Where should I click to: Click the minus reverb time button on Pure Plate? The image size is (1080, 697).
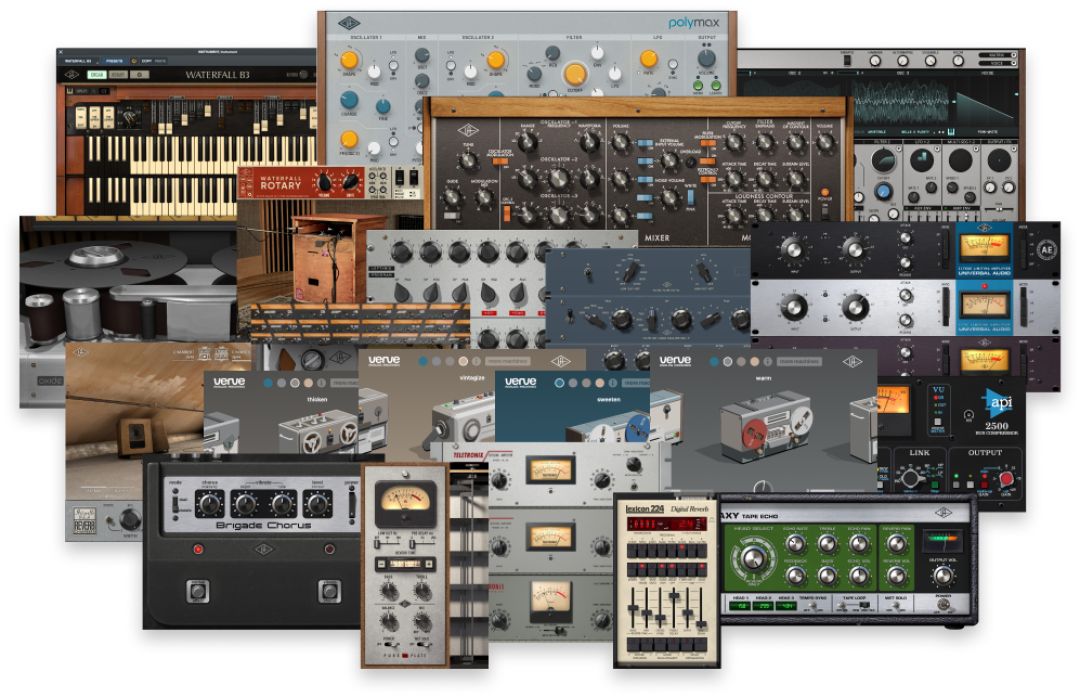point(381,564)
